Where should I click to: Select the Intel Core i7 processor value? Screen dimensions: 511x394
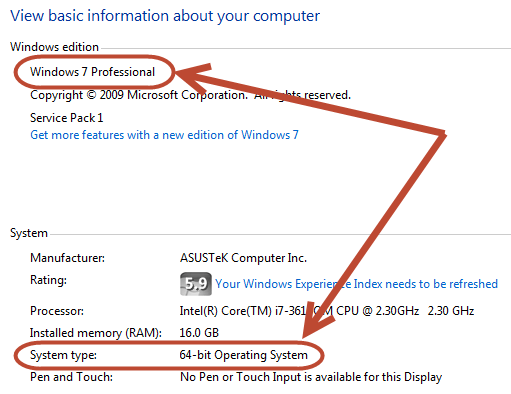click(327, 311)
